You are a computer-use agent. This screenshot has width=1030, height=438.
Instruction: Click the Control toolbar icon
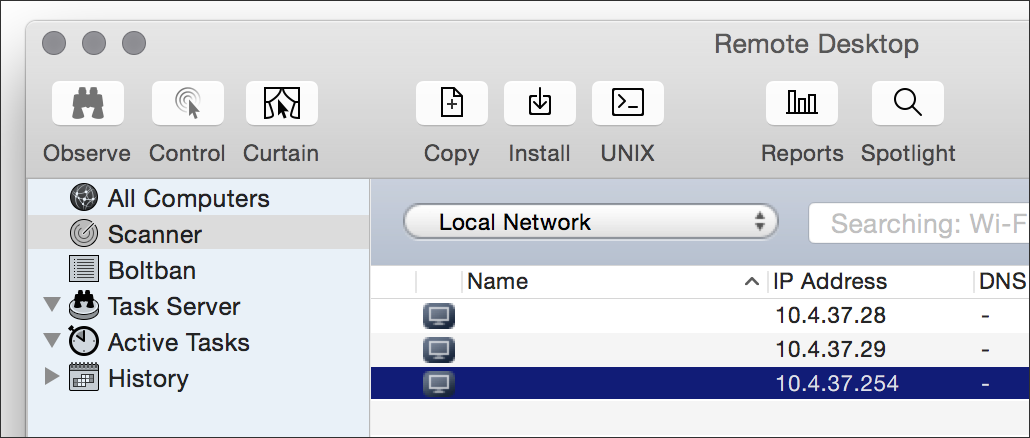click(x=188, y=103)
